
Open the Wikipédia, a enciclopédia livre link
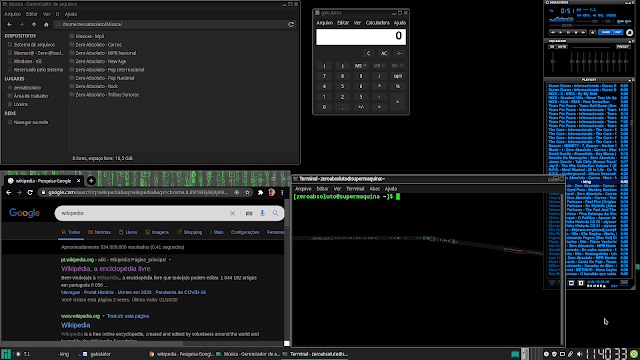106,269
